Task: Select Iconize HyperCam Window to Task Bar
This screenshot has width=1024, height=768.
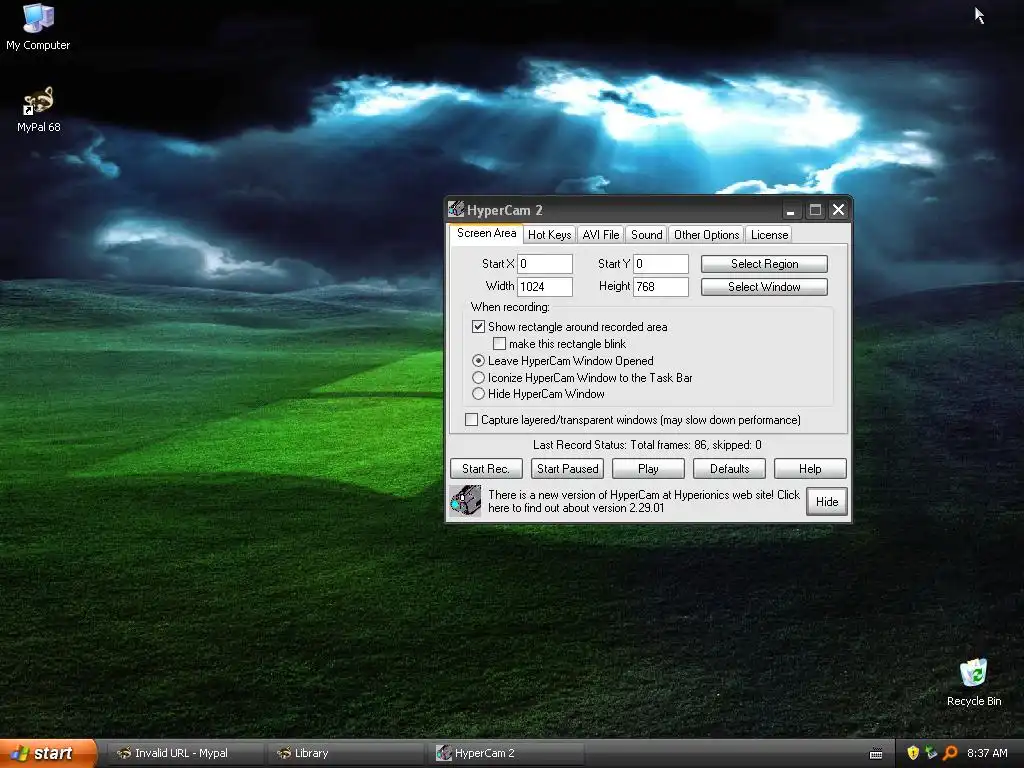Action: point(478,377)
